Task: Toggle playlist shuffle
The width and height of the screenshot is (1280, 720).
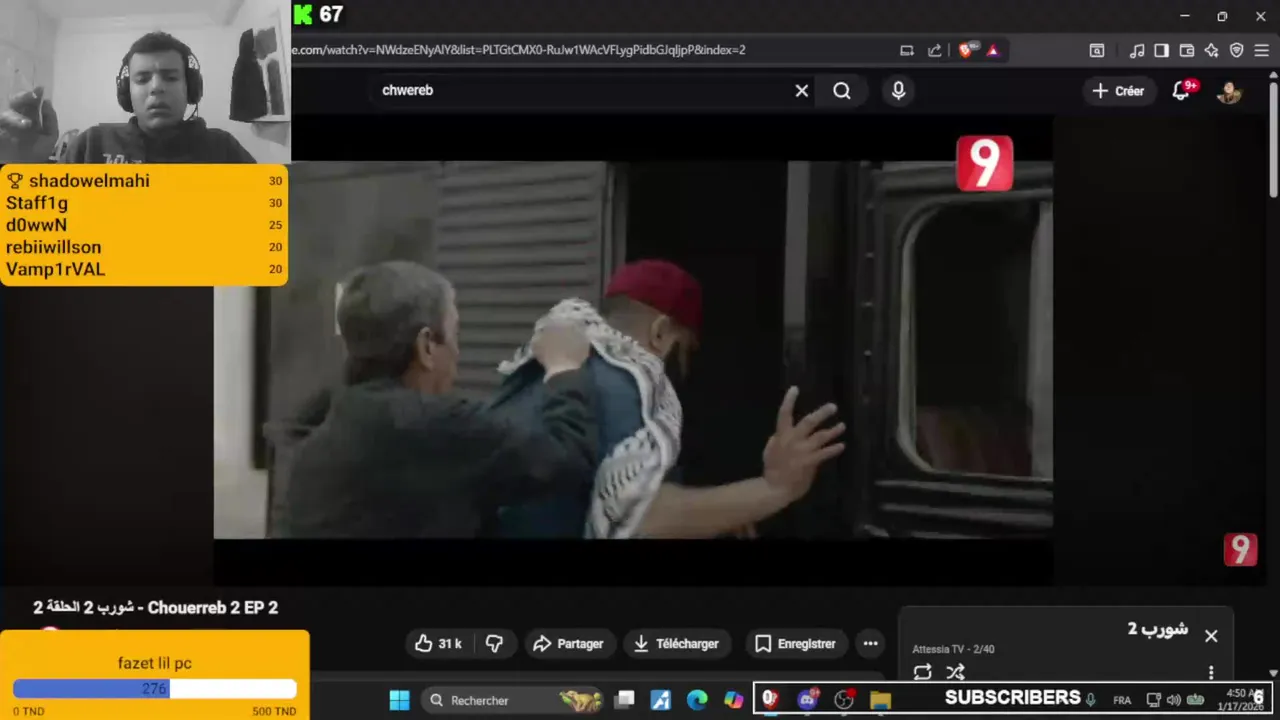Action: pyautogui.click(x=955, y=672)
